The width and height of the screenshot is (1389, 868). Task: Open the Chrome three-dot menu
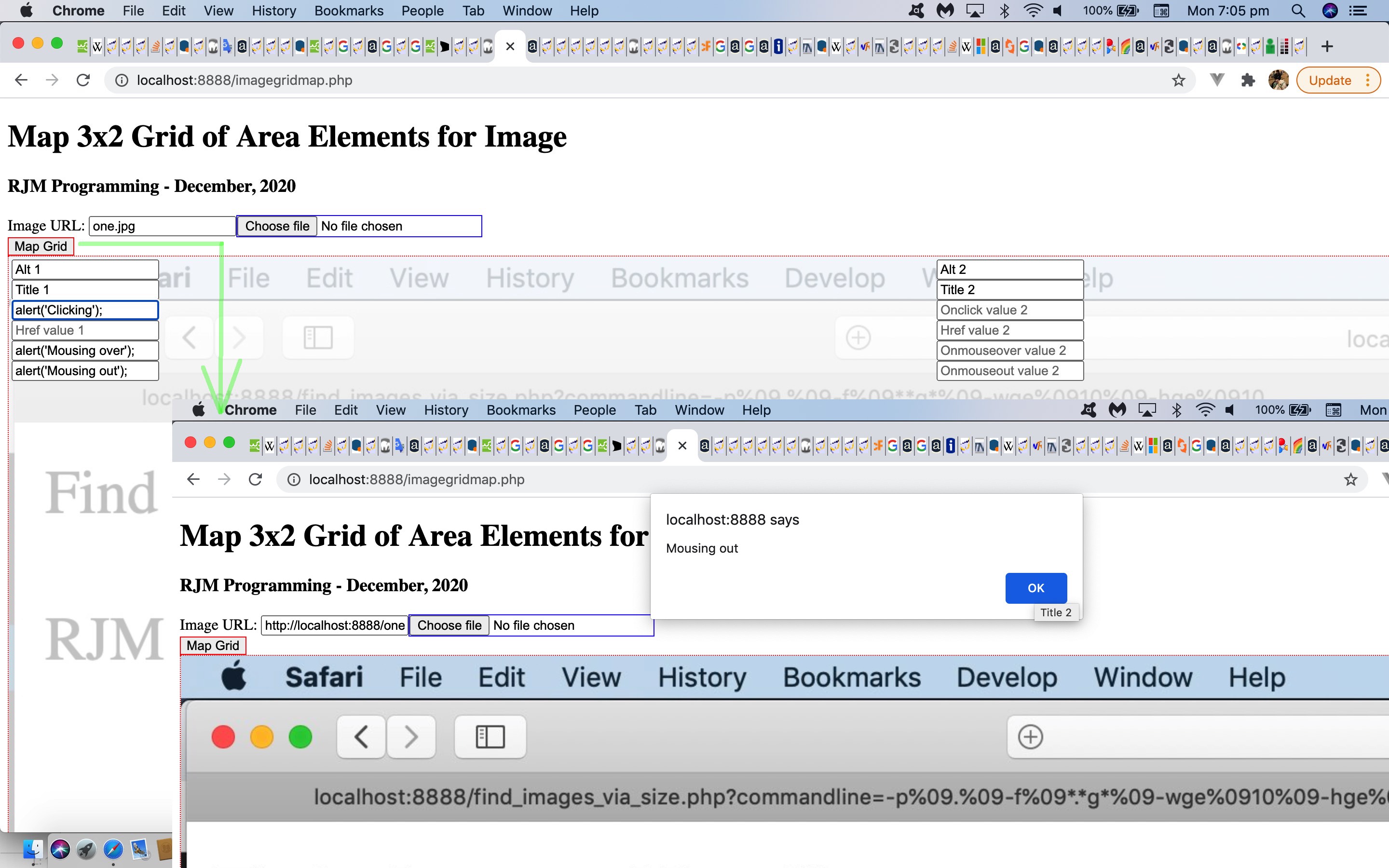point(1368,81)
